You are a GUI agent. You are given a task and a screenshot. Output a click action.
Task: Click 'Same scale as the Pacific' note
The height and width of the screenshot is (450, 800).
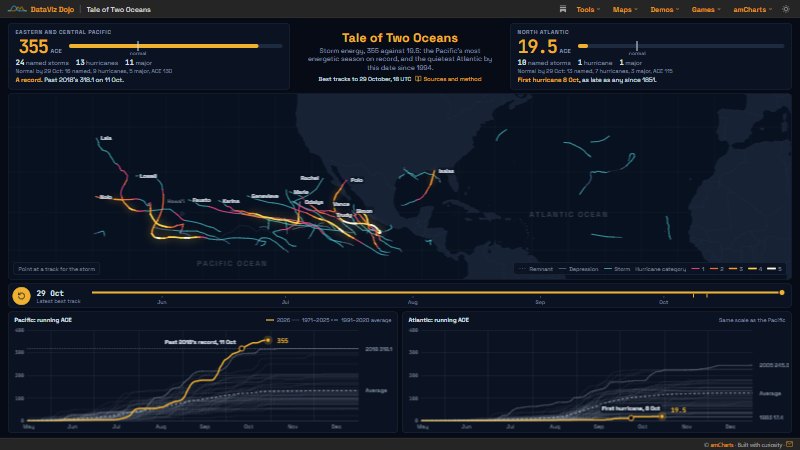pos(752,320)
